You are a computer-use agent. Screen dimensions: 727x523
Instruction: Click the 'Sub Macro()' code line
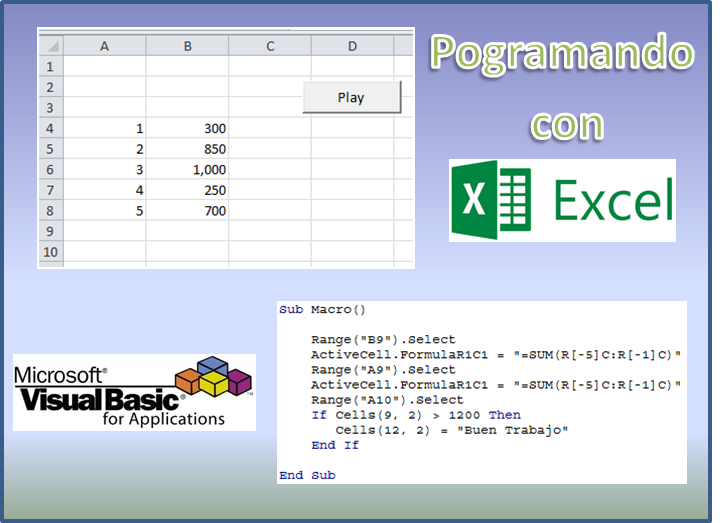[x=322, y=309]
